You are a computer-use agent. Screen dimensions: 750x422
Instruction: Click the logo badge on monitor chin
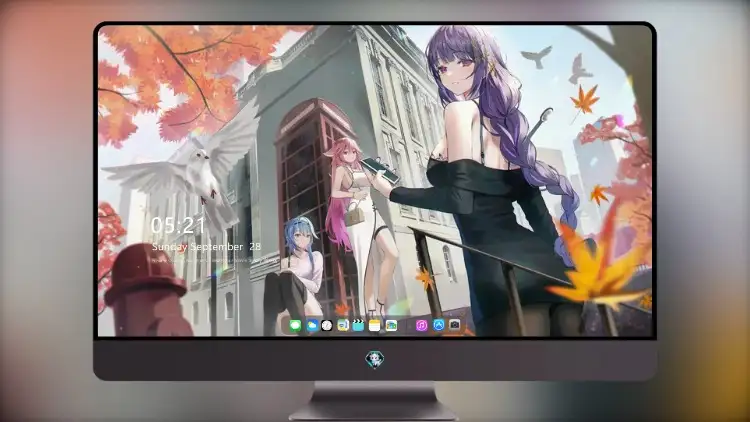[x=375, y=359]
